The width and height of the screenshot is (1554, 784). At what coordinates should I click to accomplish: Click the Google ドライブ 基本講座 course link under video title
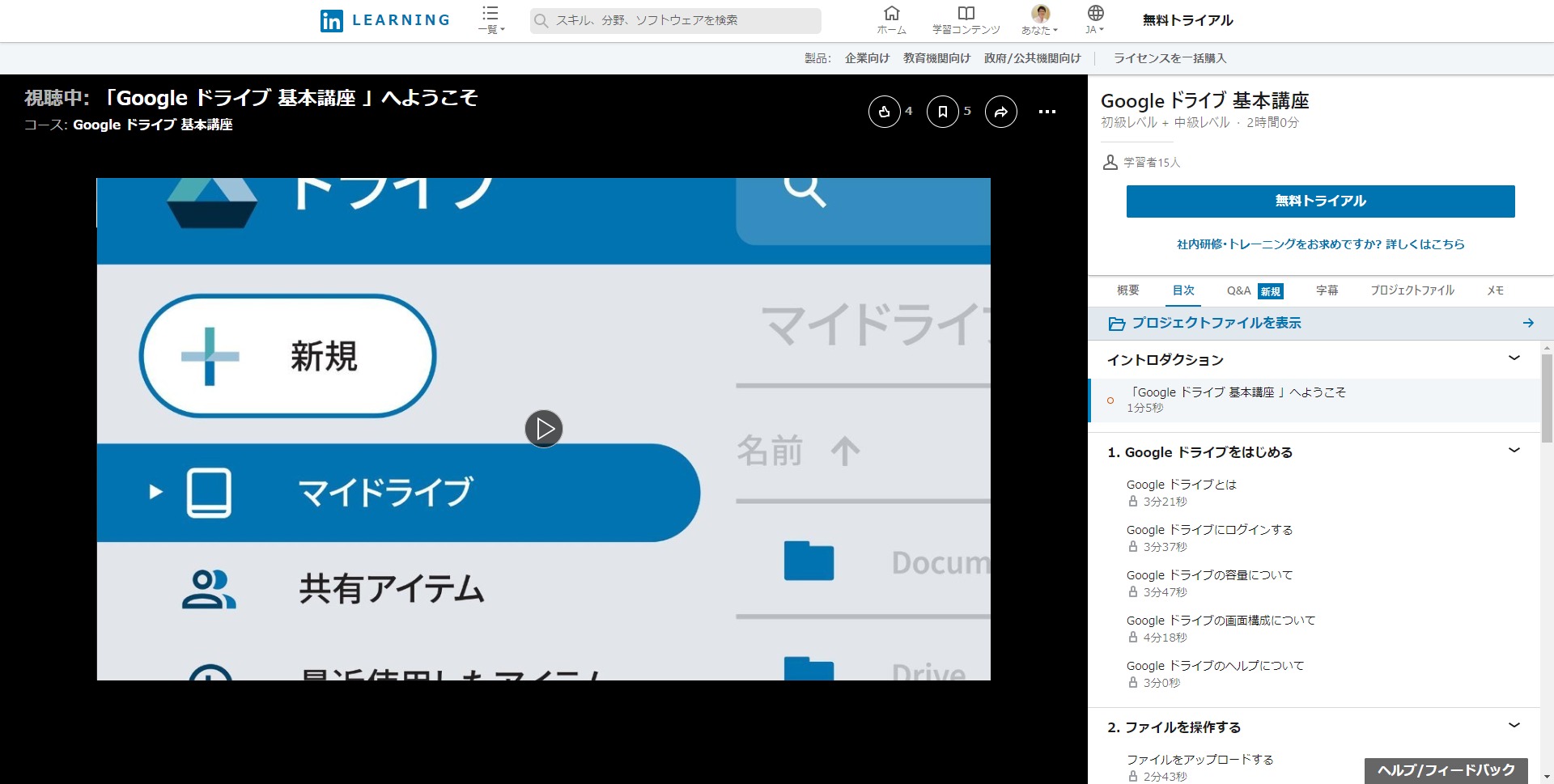153,125
